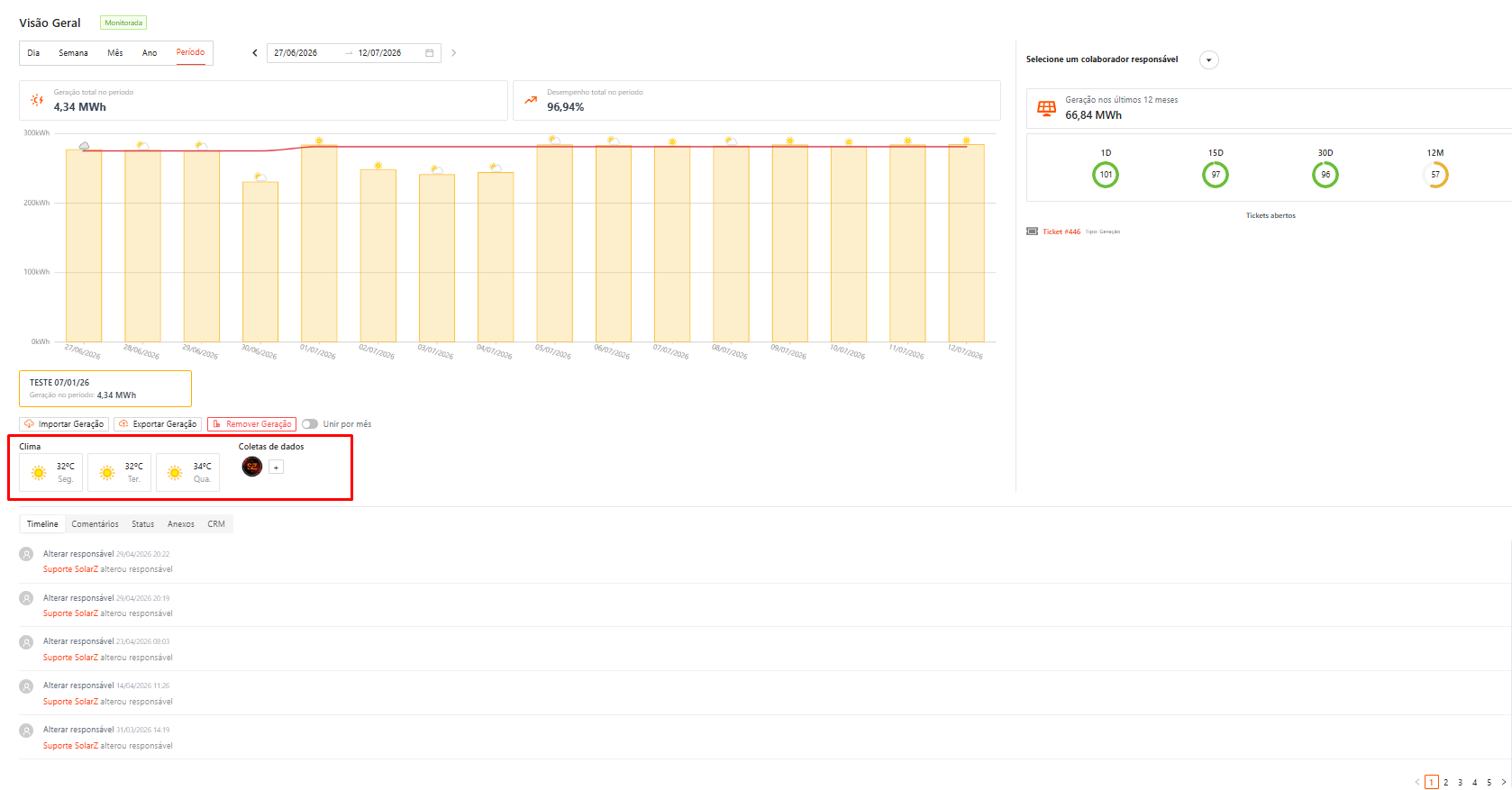
Task: Go to next timeline page arrow
Action: pos(1503,782)
